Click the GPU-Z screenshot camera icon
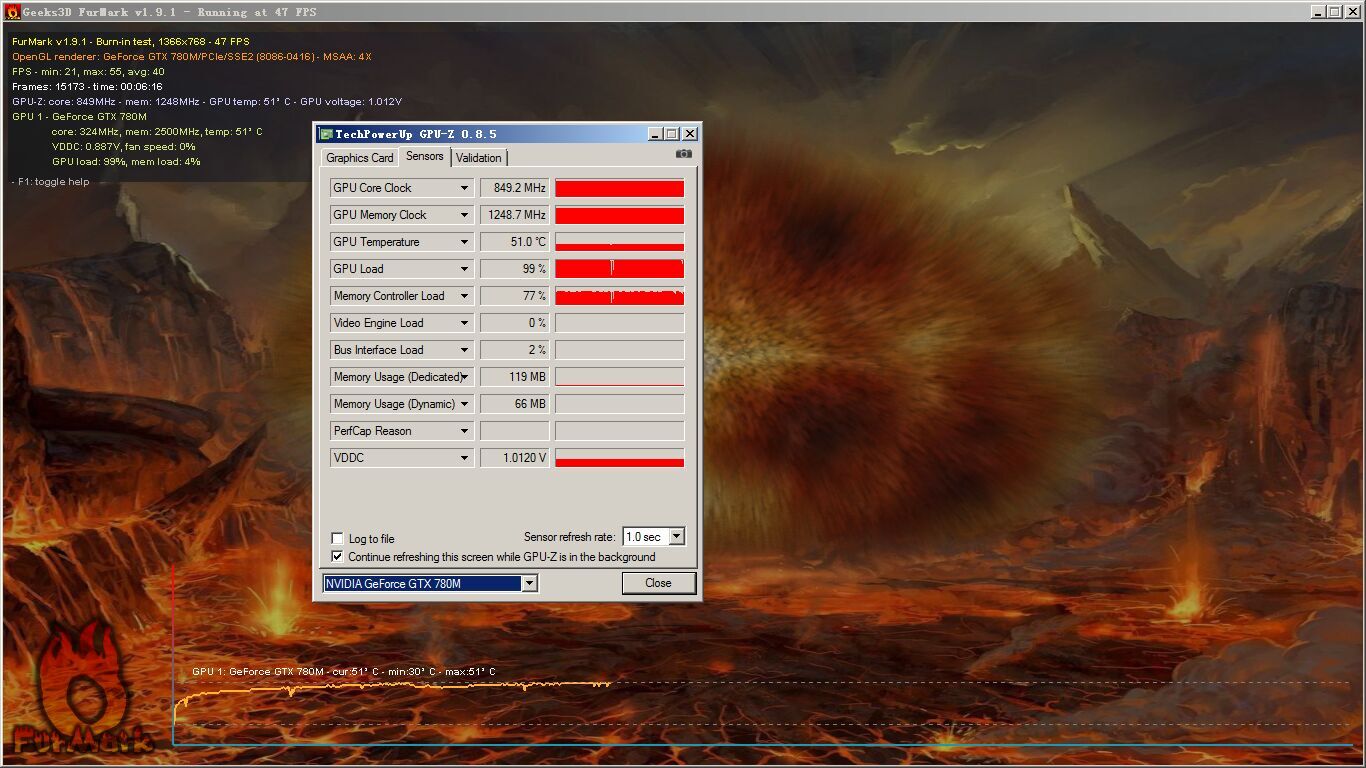This screenshot has height=768, width=1366. point(684,154)
